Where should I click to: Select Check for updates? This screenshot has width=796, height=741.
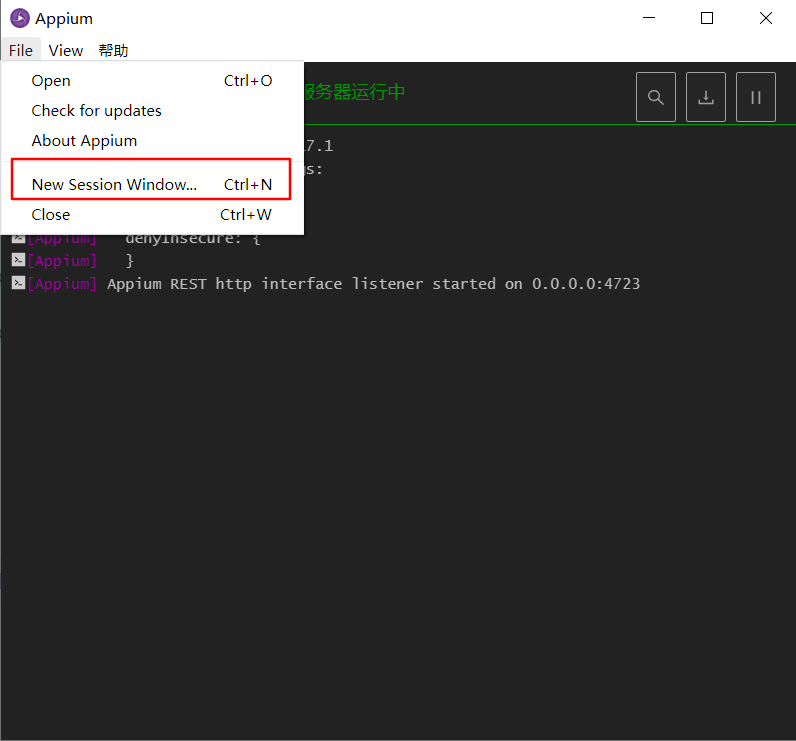[152, 111]
